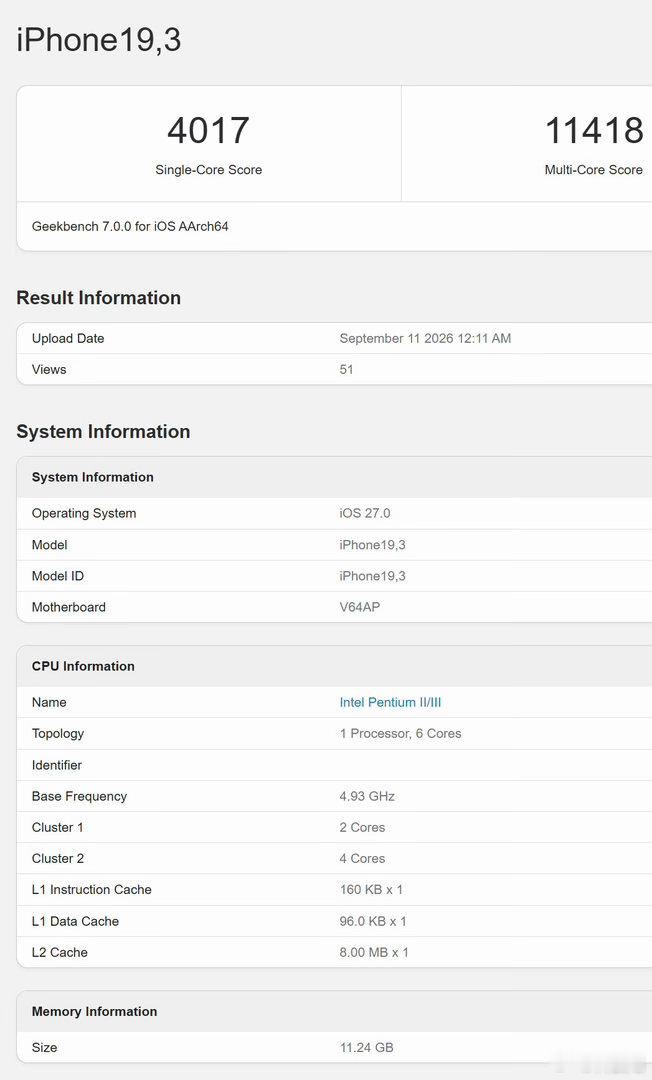Image resolution: width=652 pixels, height=1080 pixels.
Task: Select the 96.0 KB x 1 value
Action: (x=373, y=922)
